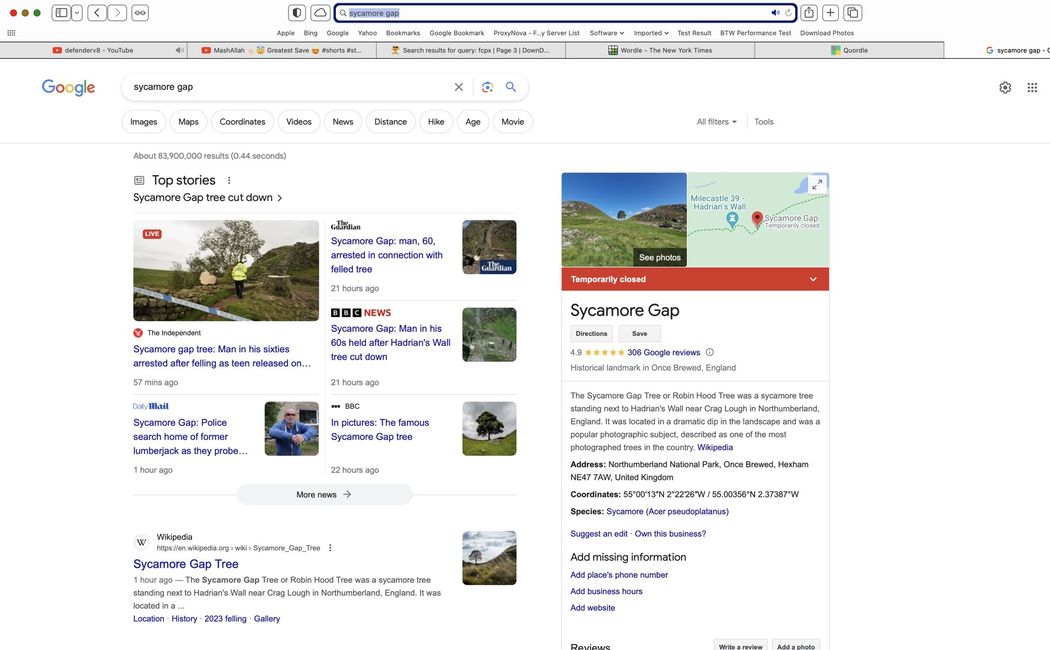Open Daily Mail former lumberjack headline
Screen dimensions: 1050x650
coord(191,436)
